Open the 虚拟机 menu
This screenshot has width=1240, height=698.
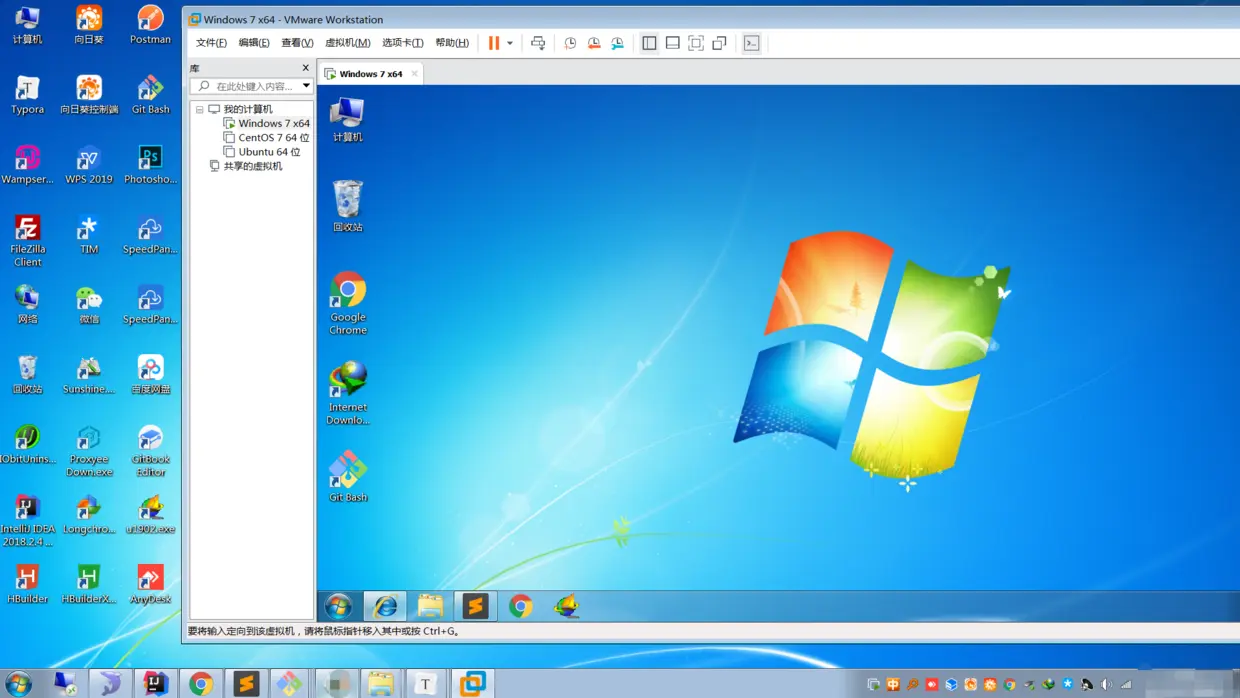pos(346,43)
